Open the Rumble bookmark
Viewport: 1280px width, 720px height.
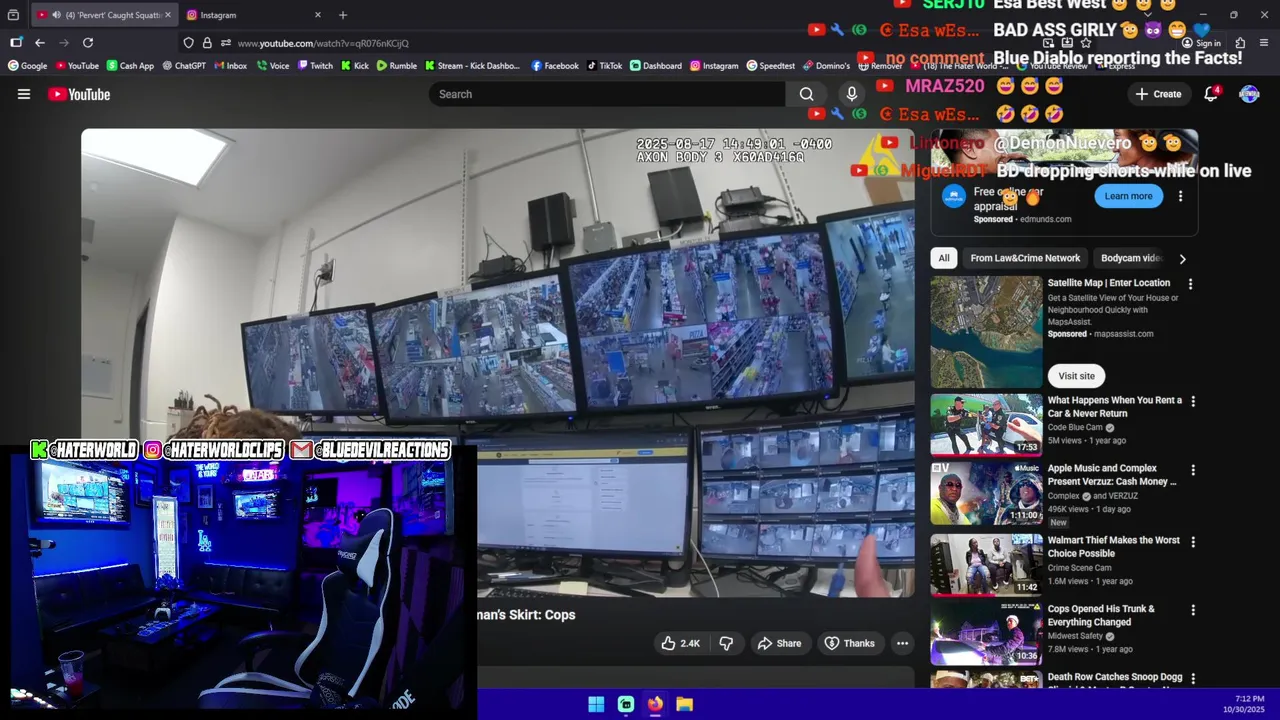coord(397,66)
